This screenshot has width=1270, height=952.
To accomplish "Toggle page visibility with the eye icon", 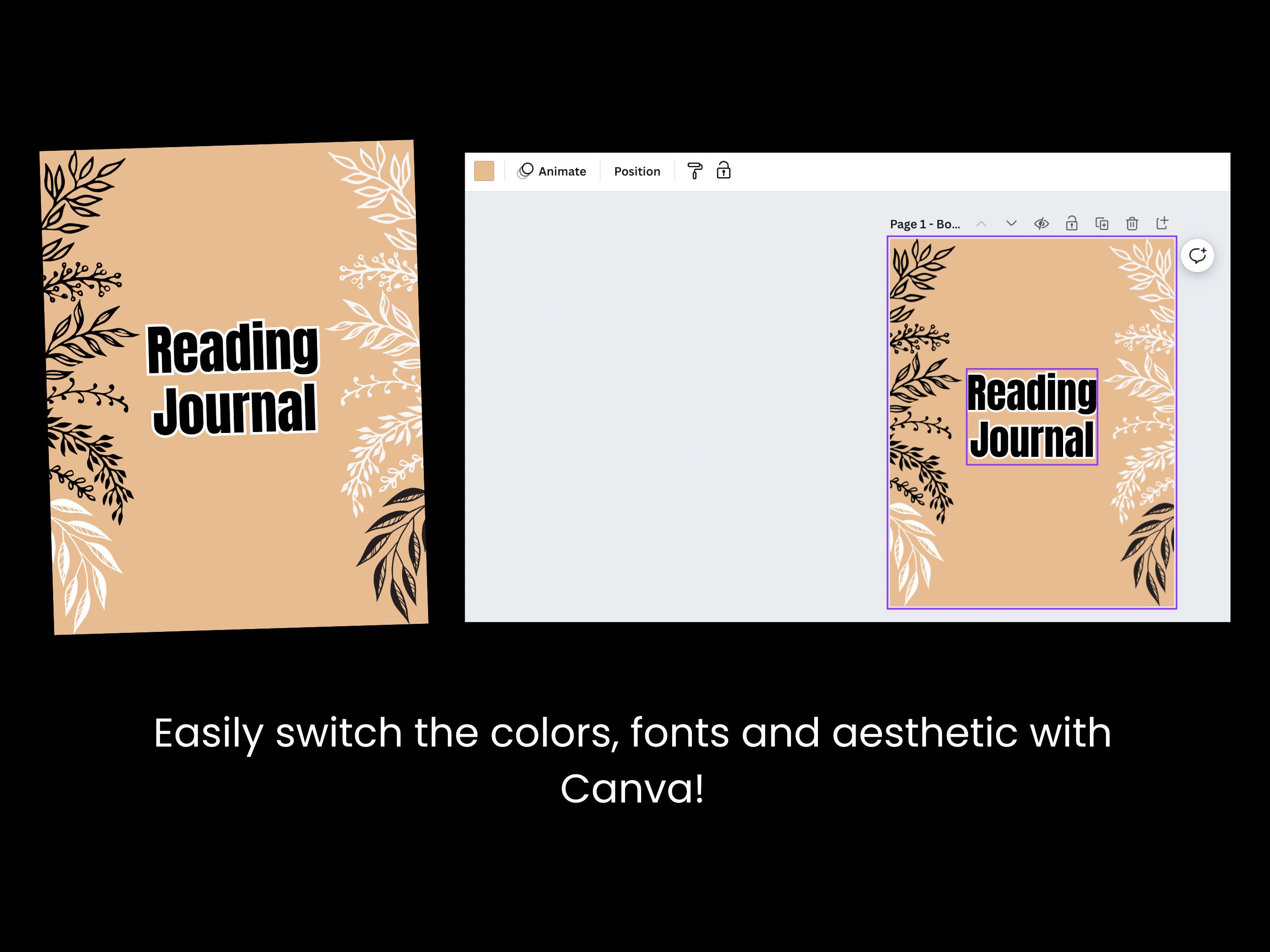I will point(1041,224).
